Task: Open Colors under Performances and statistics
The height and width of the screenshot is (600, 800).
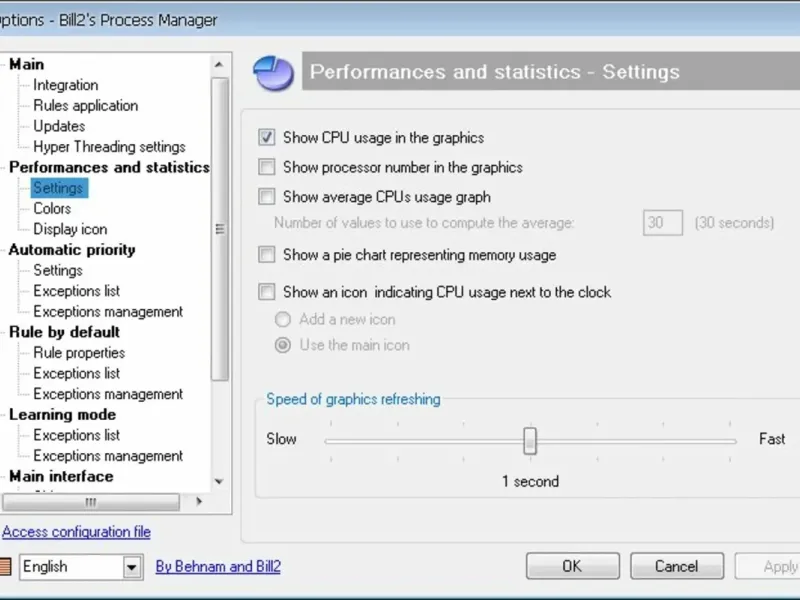Action: pyautogui.click(x=52, y=208)
